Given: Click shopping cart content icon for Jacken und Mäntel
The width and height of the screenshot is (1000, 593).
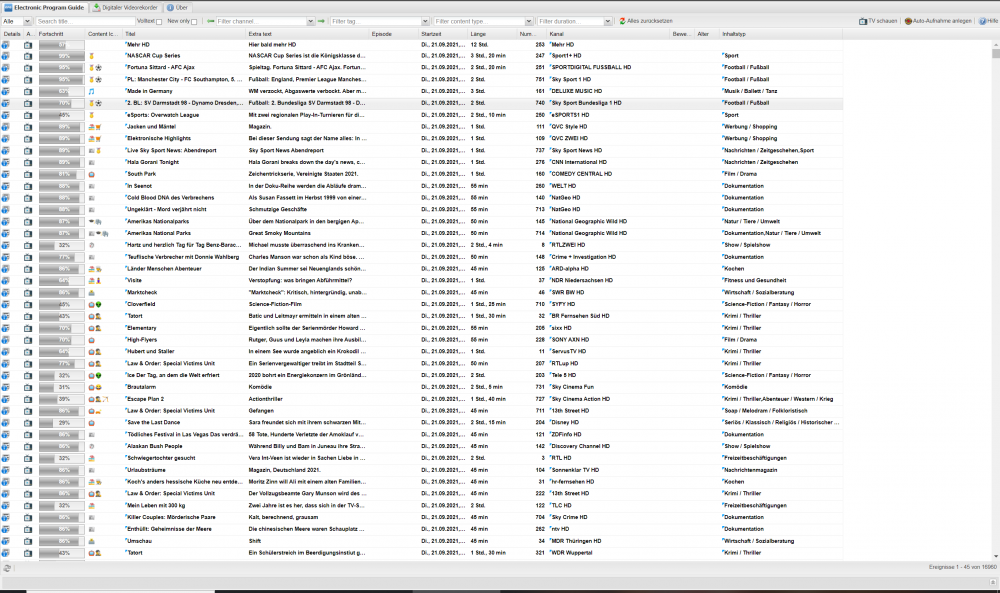Looking at the screenshot, I should [x=98, y=127].
